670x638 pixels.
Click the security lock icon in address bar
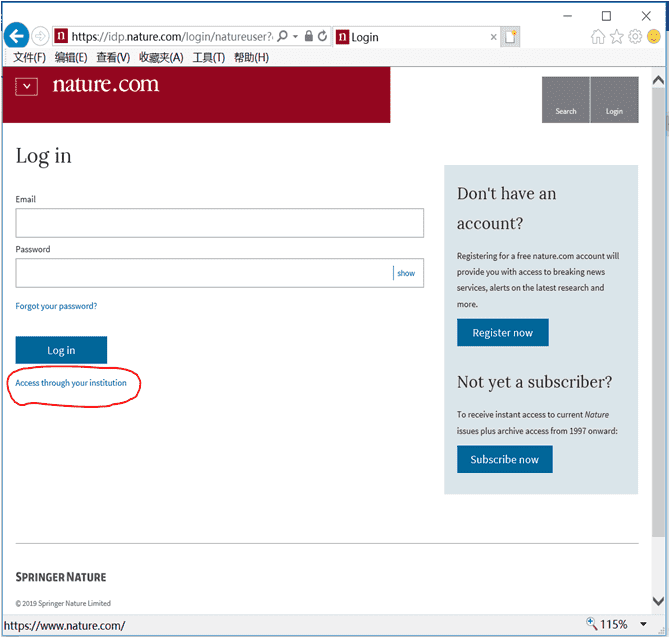(309, 36)
